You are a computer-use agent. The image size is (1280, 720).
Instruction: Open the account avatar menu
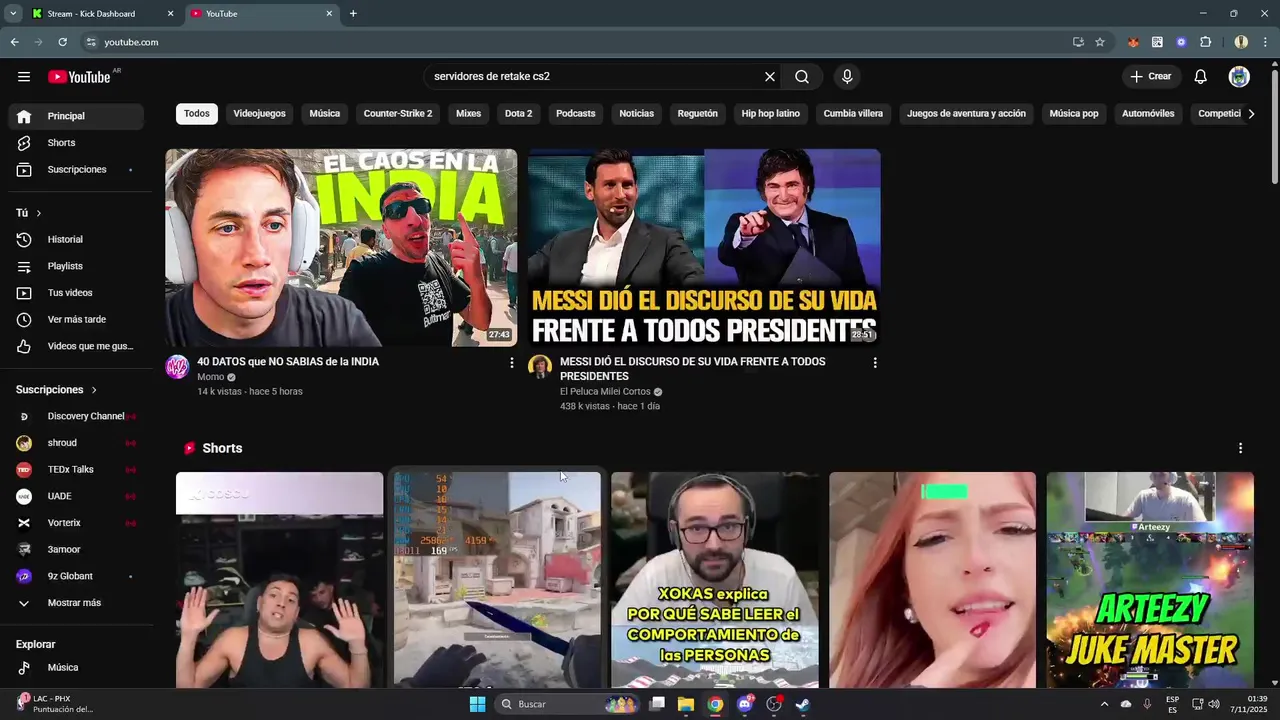click(1239, 77)
